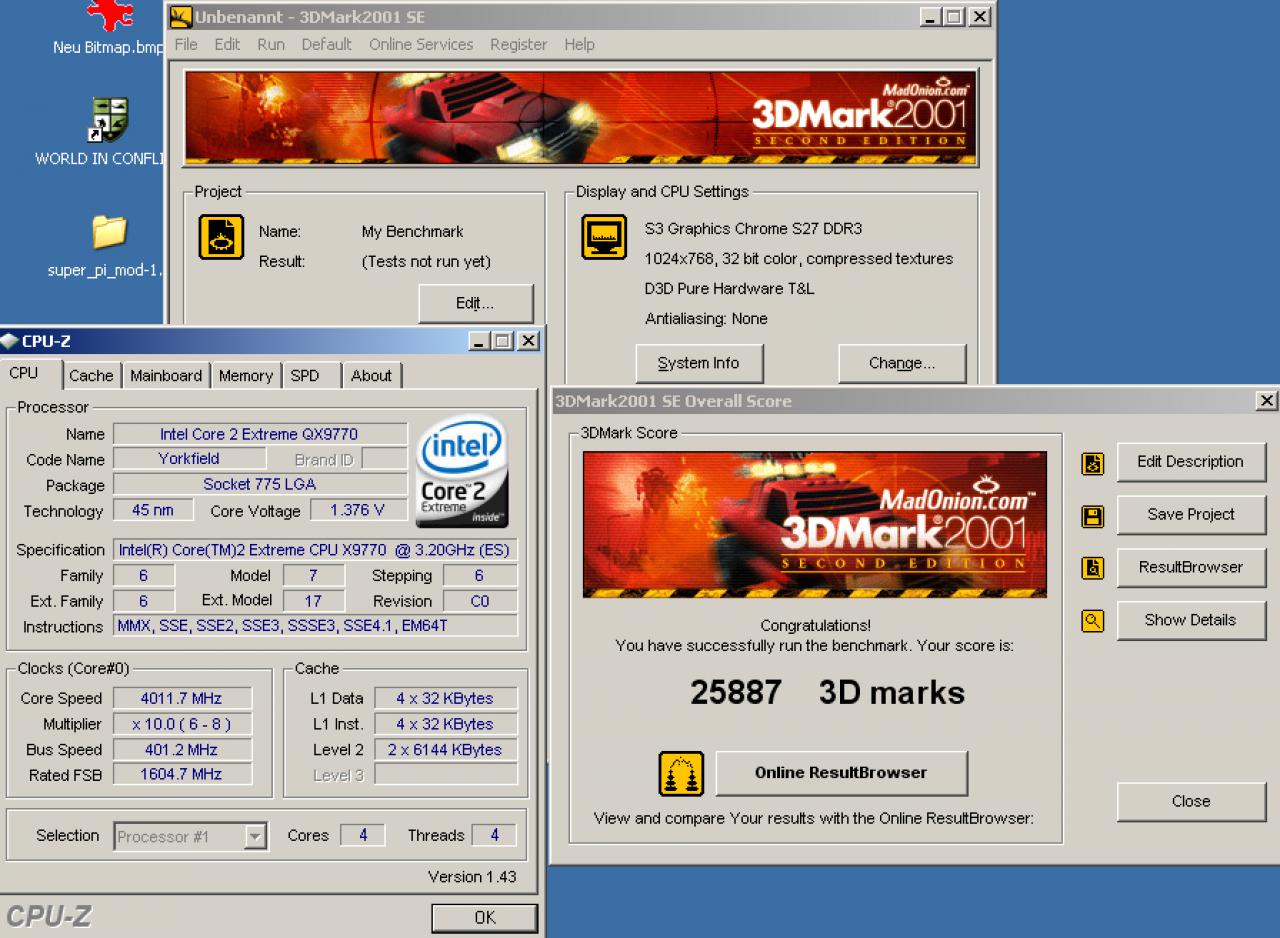Click the Core Voltage value 1.376 V
Screen dimensions: 1280x938
(357, 510)
